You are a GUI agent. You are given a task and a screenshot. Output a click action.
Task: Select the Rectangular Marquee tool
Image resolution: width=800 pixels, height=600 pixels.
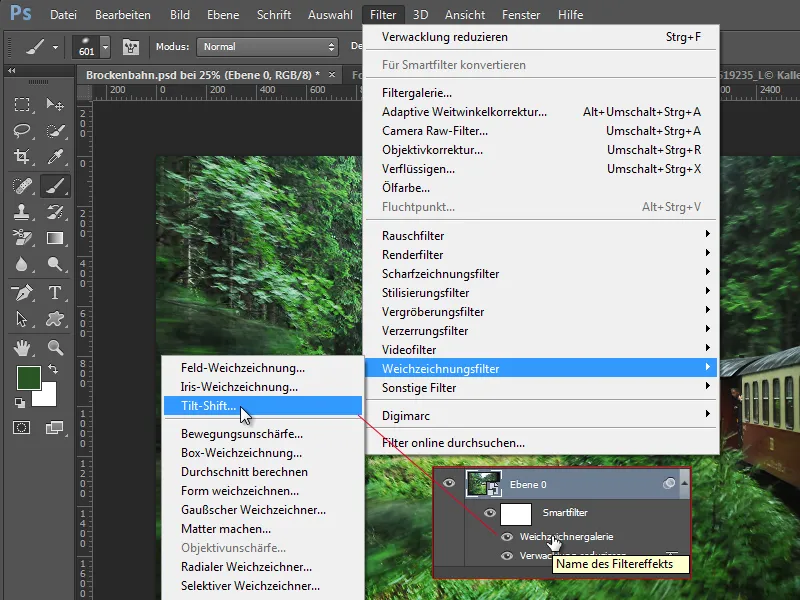pyautogui.click(x=21, y=105)
